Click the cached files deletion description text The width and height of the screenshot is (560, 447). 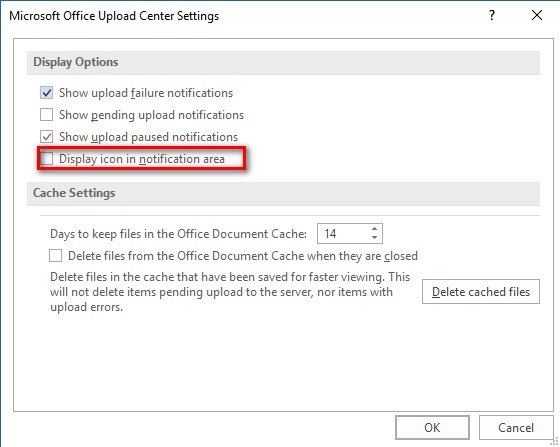230,292
